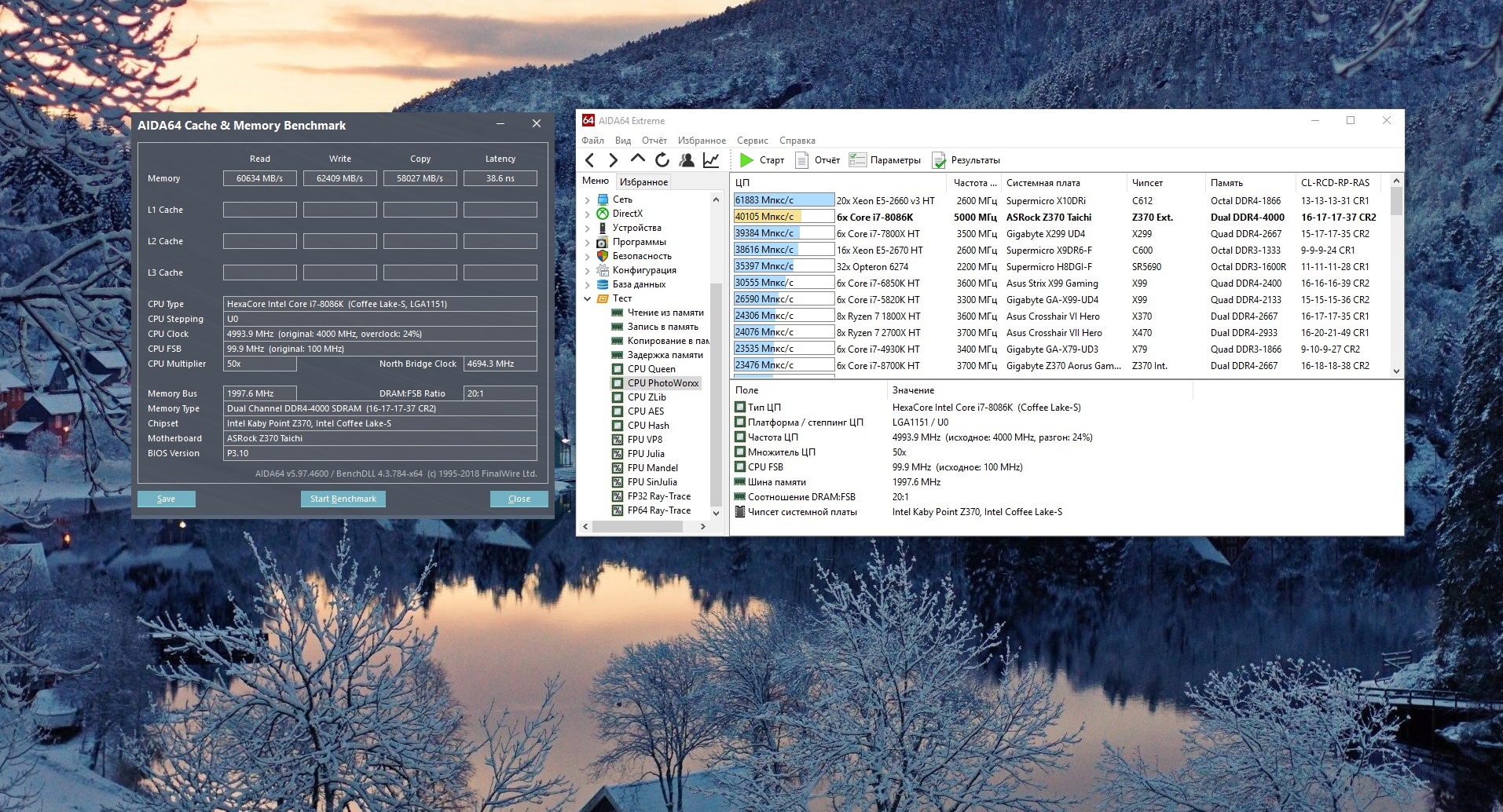
Task: Expand the Устройства tree node arrow
Action: [588, 228]
